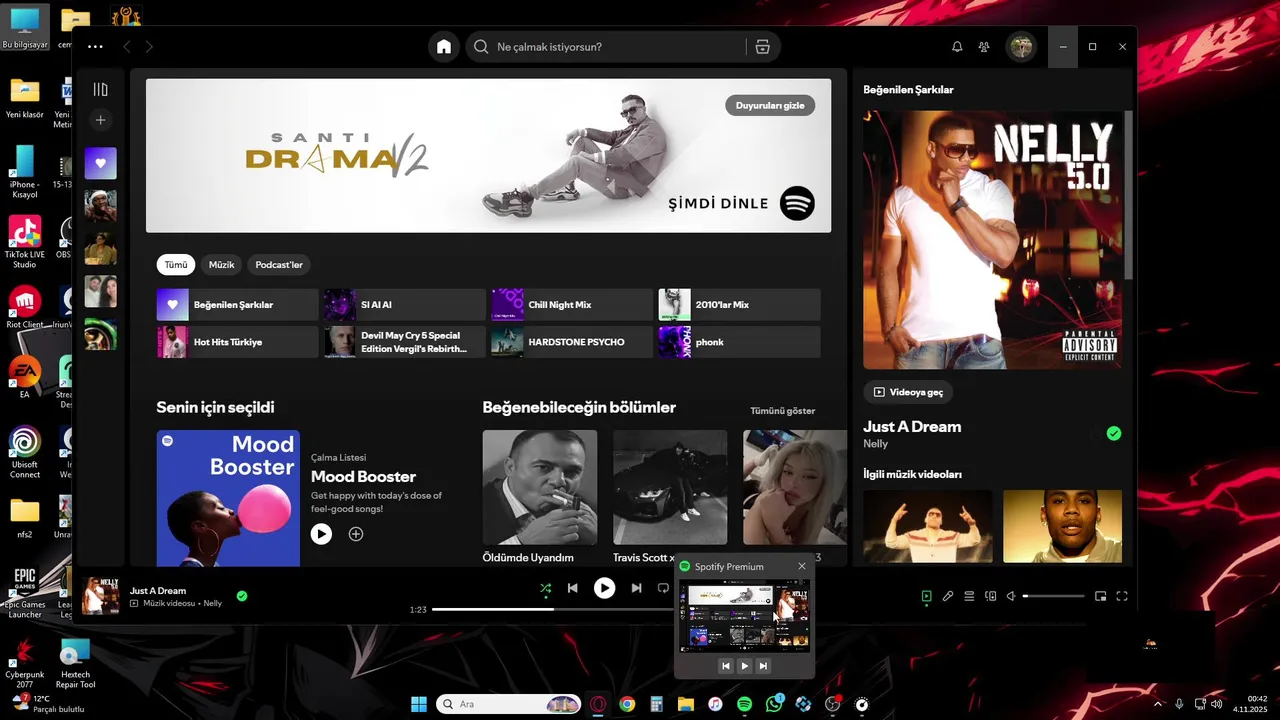Adjust the volume slider
This screenshot has height=720, width=1280.
point(1053,596)
